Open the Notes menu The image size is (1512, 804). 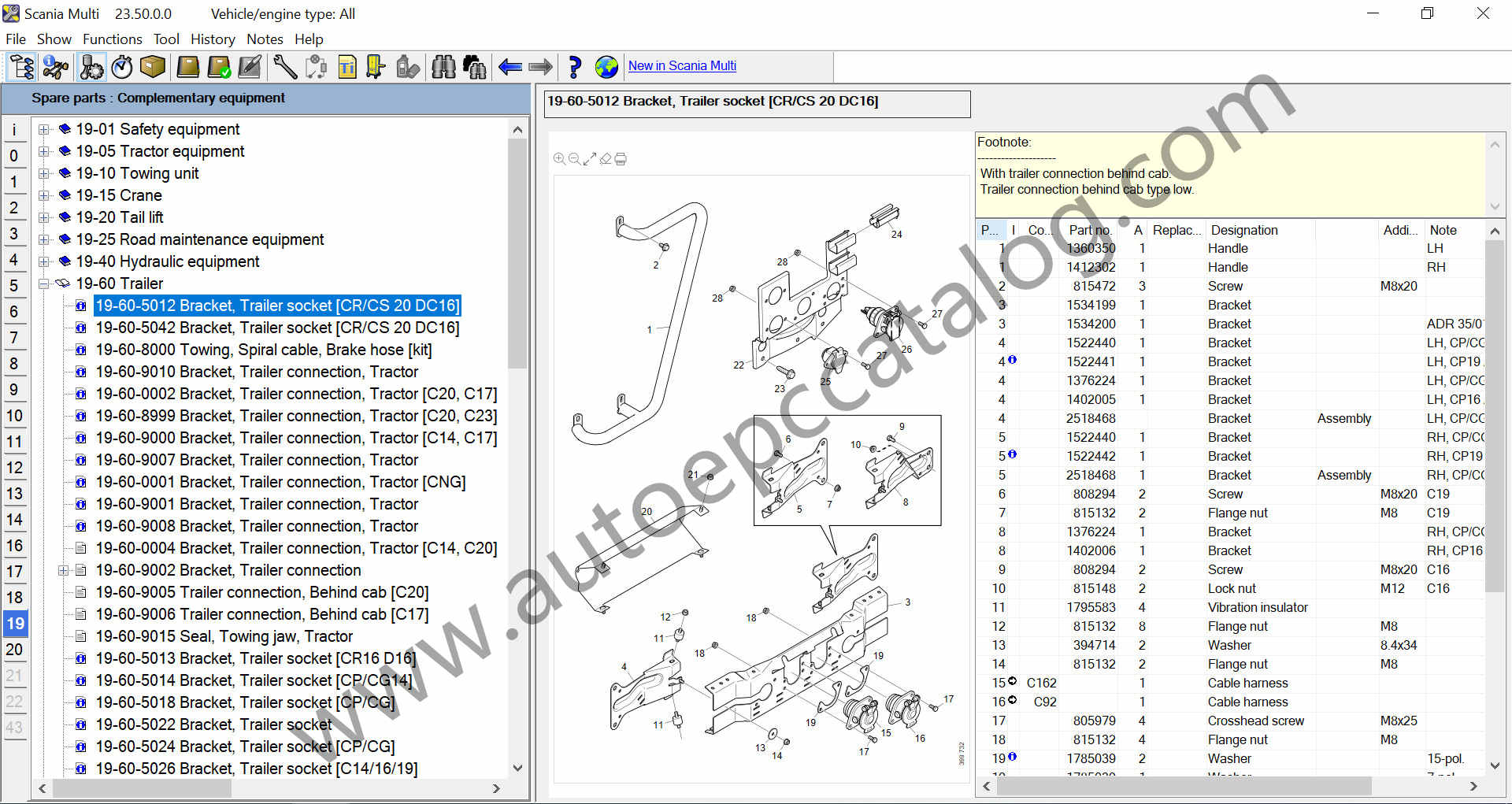tap(265, 39)
